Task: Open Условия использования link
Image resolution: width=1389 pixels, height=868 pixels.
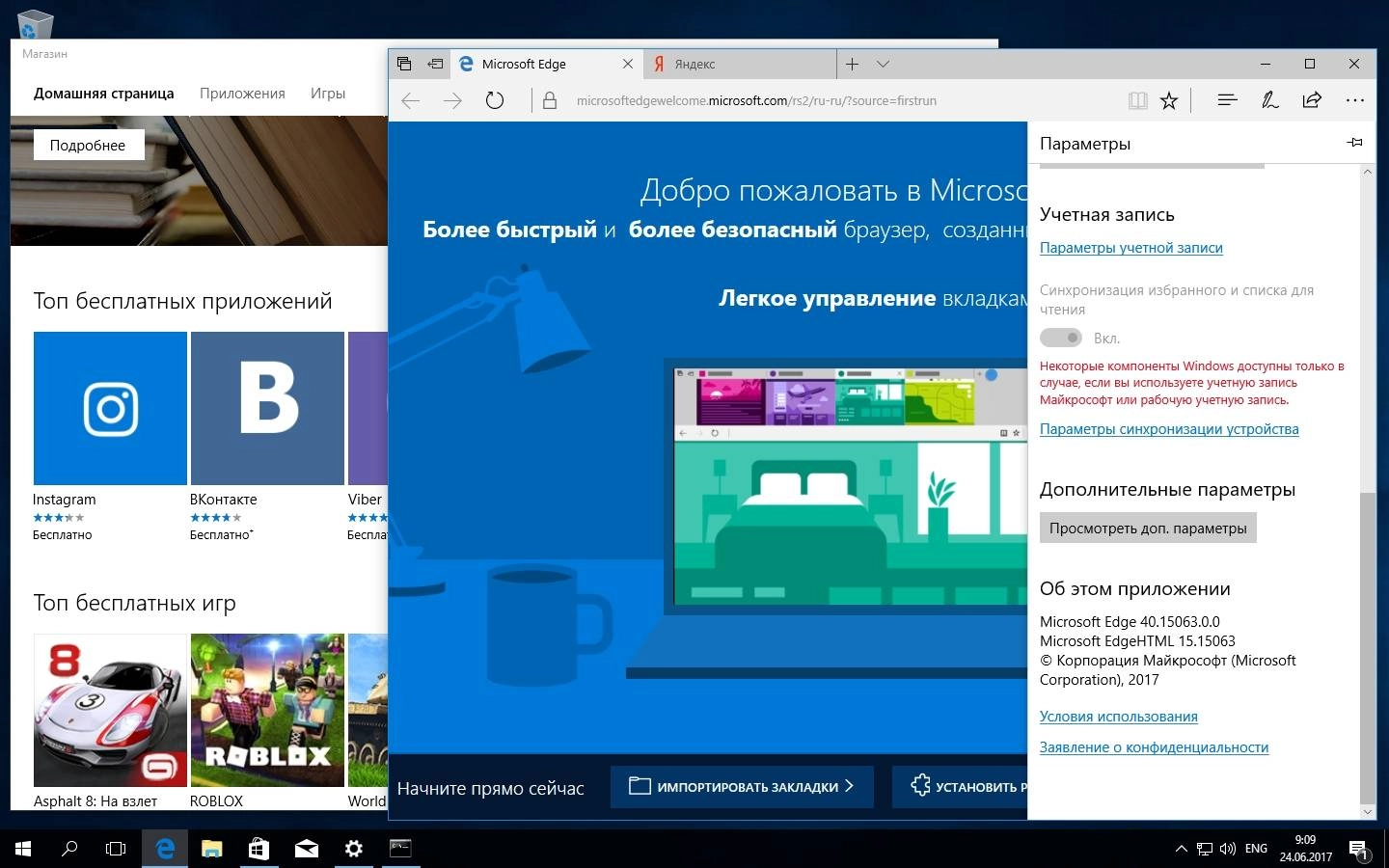Action: click(x=1119, y=717)
